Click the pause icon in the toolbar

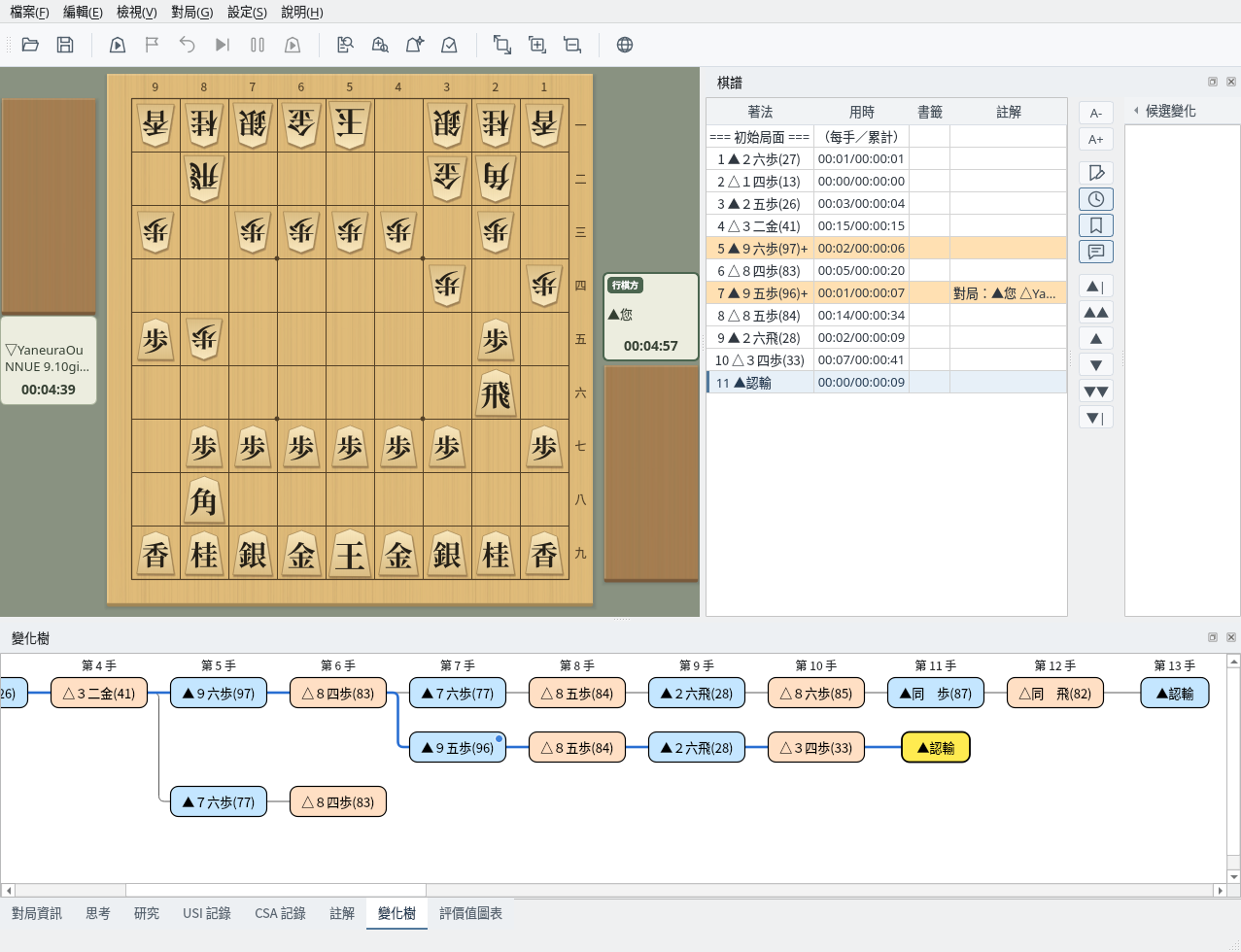pos(258,45)
